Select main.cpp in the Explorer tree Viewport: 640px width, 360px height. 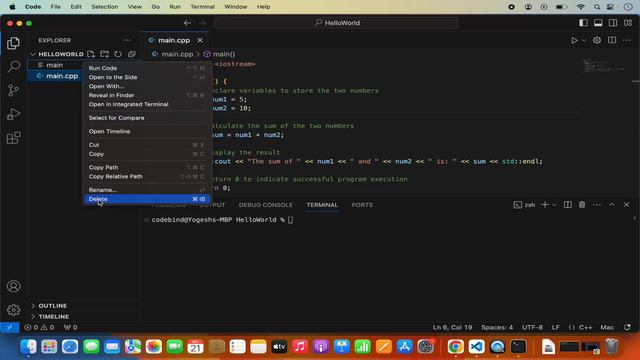click(62, 76)
